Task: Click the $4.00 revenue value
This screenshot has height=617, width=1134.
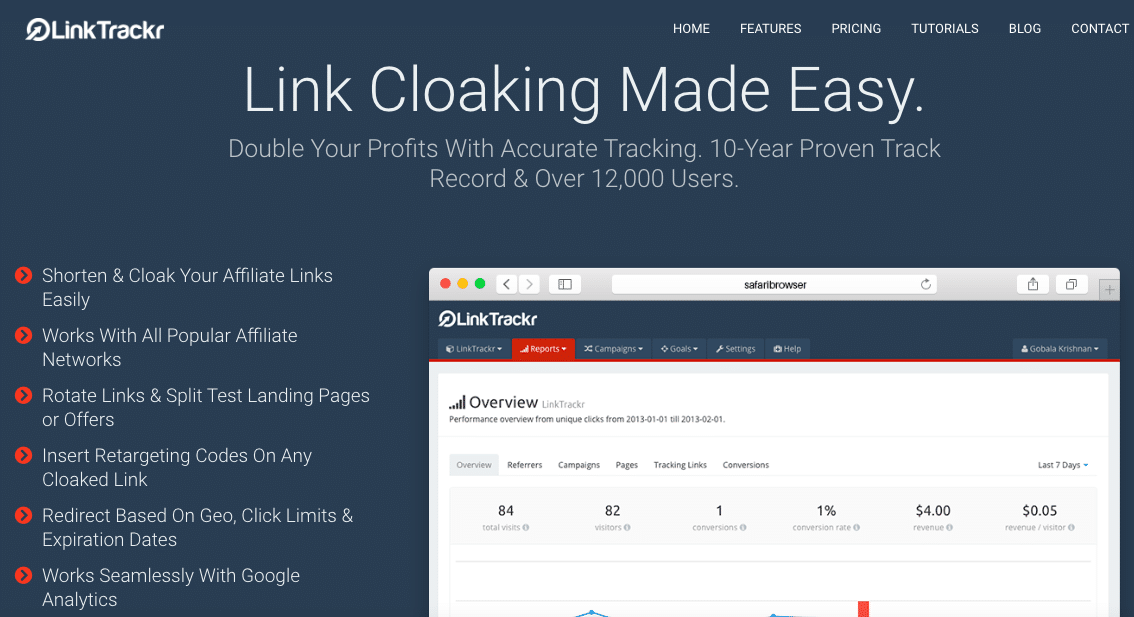Action: pyautogui.click(x=933, y=511)
